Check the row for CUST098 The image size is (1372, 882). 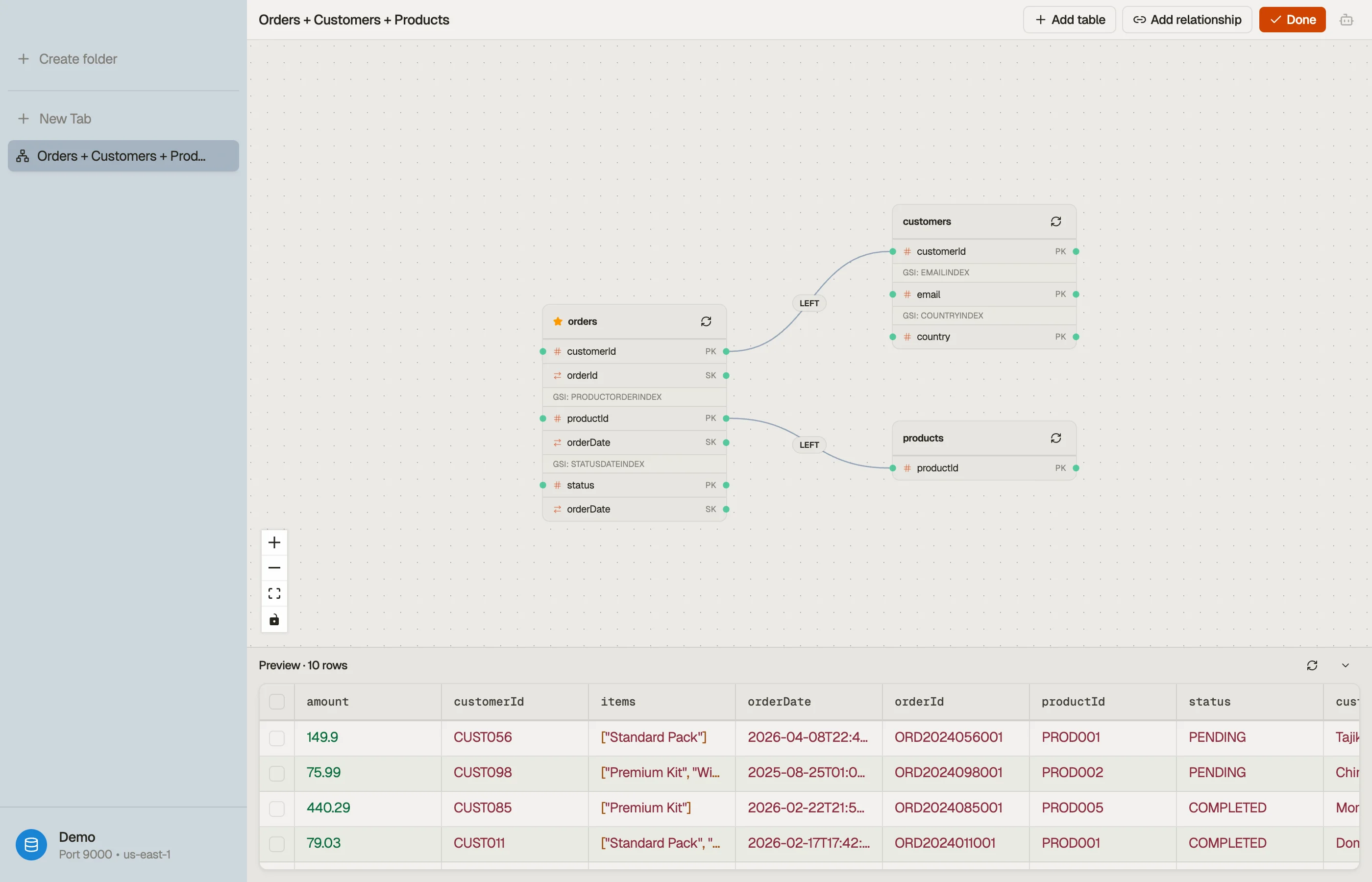[277, 773]
